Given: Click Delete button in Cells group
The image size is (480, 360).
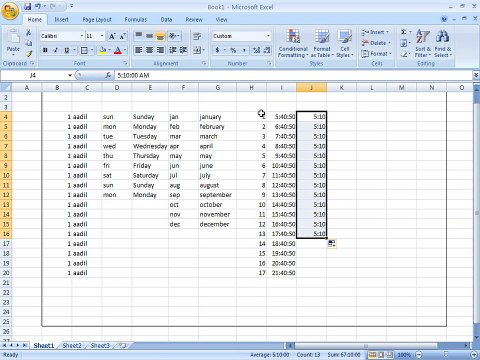Looking at the screenshot, I should 376,43.
